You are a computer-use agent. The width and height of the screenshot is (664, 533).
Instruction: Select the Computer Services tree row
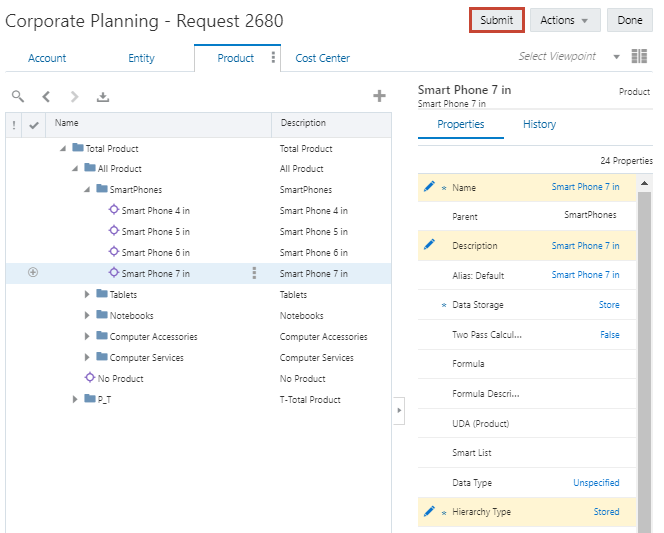tap(198, 357)
